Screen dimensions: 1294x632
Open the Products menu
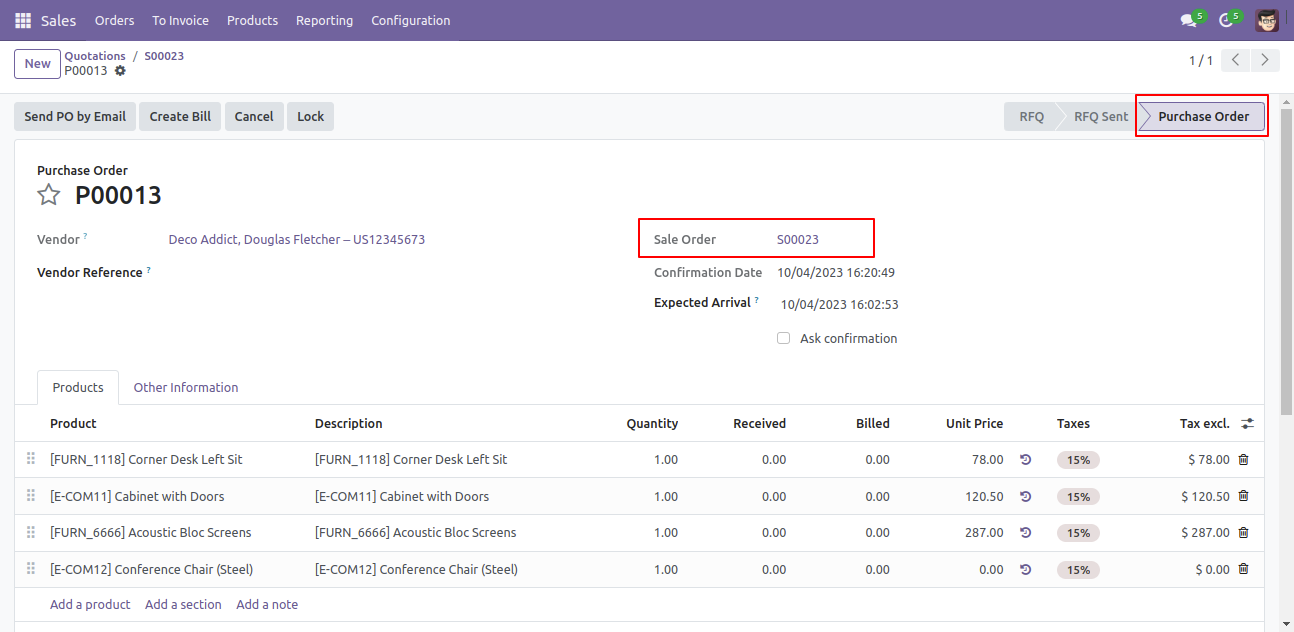(x=252, y=20)
